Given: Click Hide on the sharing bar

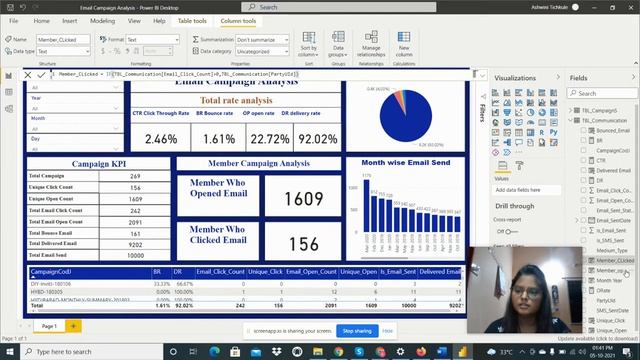Looking at the screenshot, I should 387,331.
